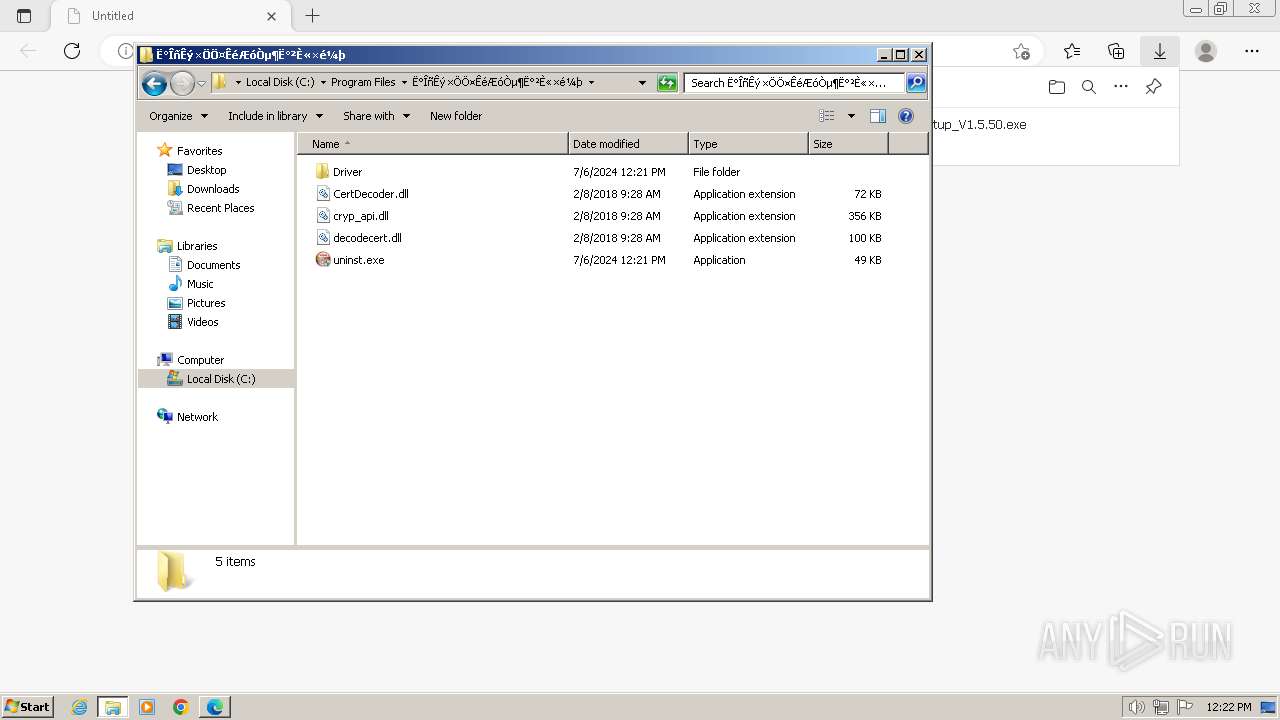The image size is (1280, 720).
Task: Click the green refresh address button
Action: [667, 83]
